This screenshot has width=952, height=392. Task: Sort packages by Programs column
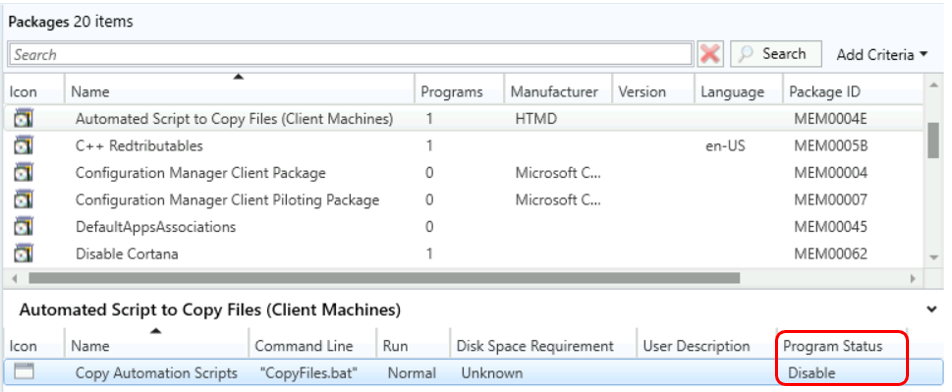459,92
